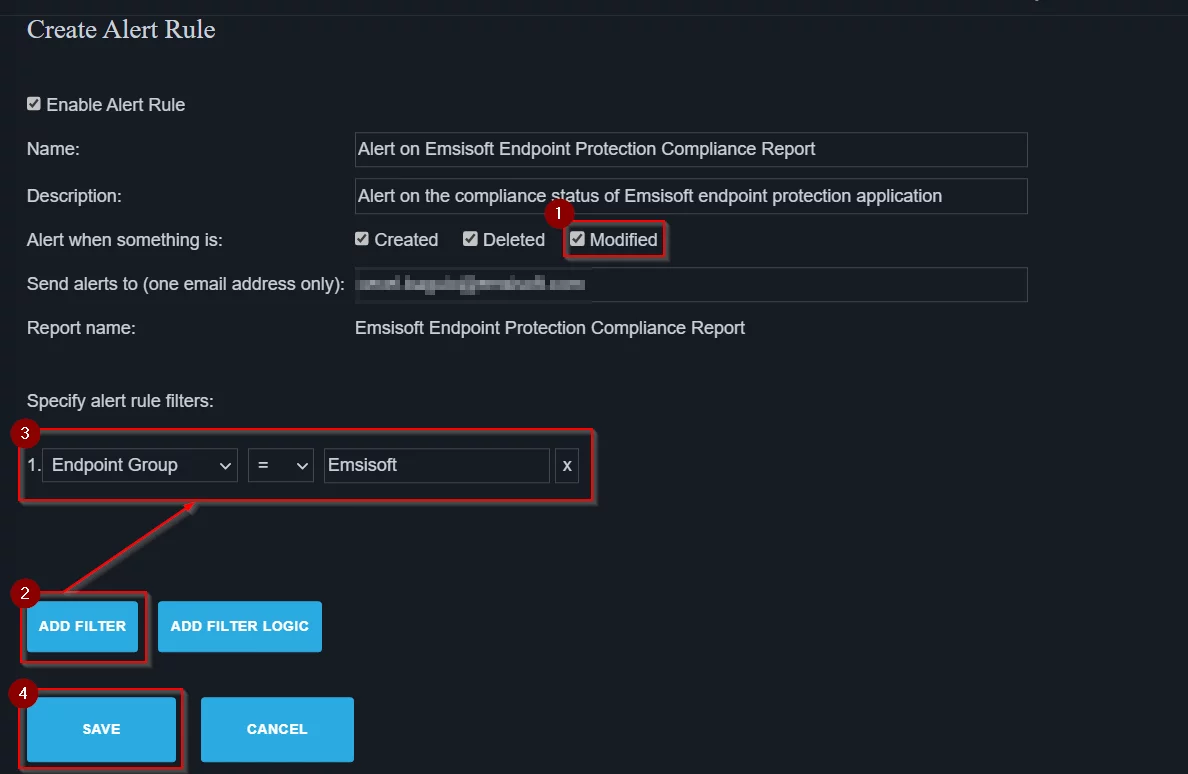Click the Emsisoft filter value field

(x=435, y=465)
